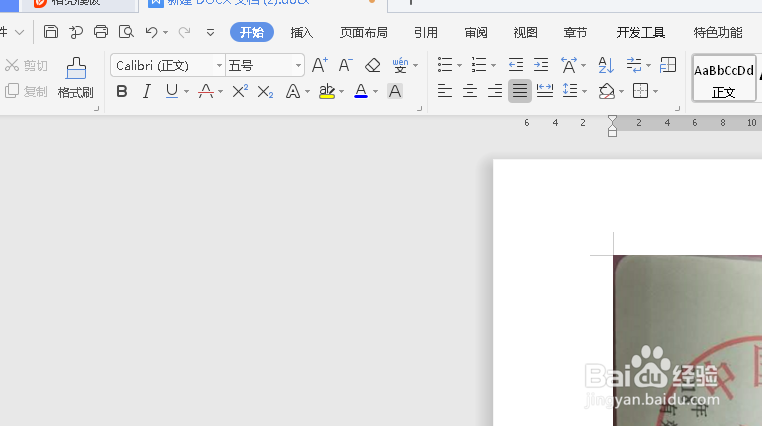This screenshot has width=762, height=426.
Task: Click Increase Indent icon
Action: 541,65
